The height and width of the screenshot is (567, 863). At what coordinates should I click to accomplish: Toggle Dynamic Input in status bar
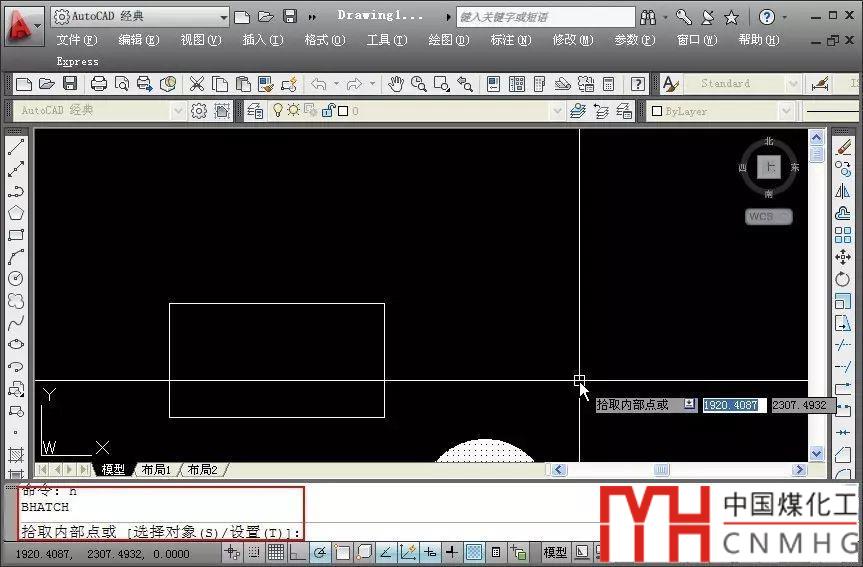(x=430, y=552)
